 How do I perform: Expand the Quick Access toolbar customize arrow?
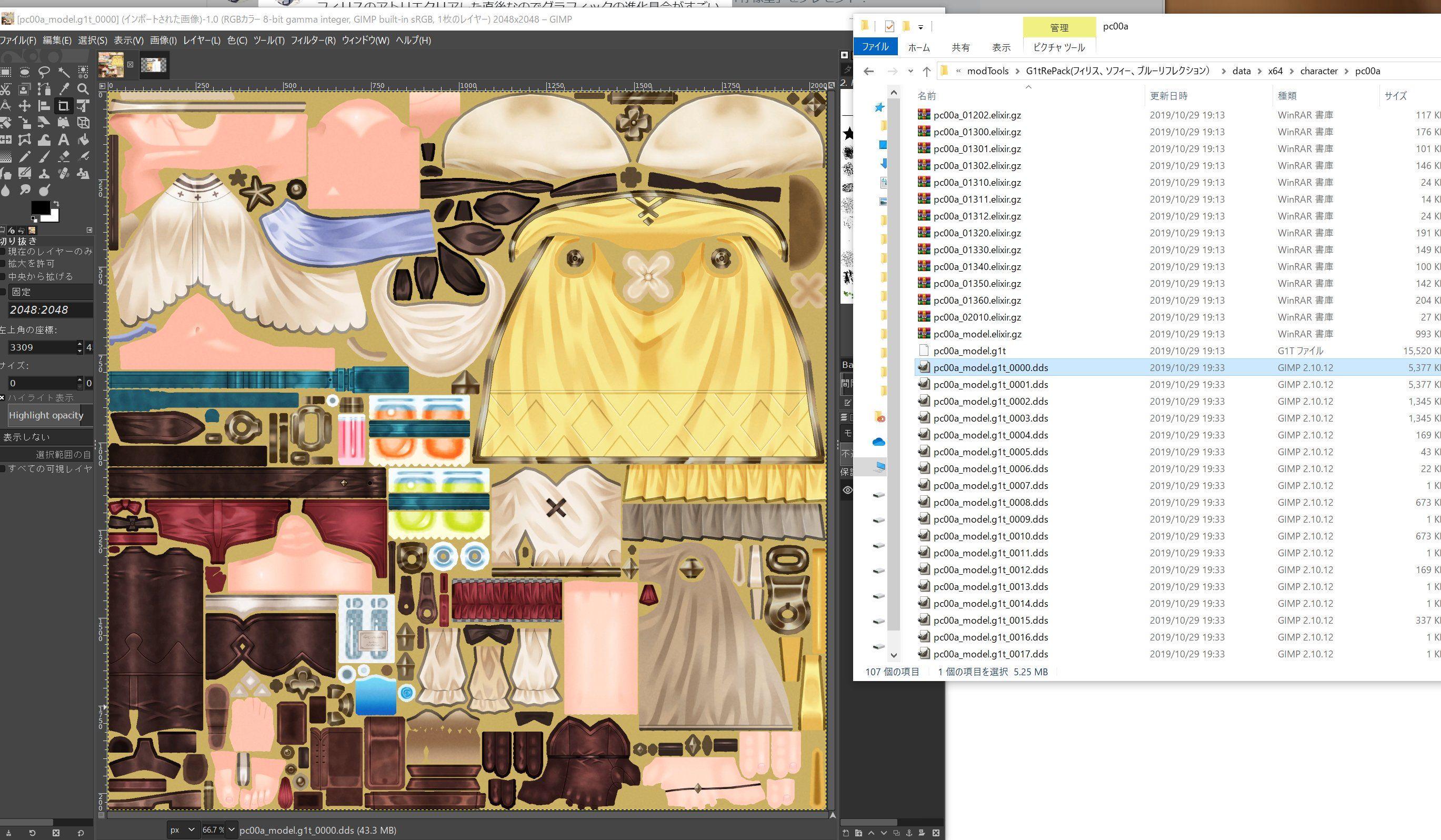coord(920,27)
